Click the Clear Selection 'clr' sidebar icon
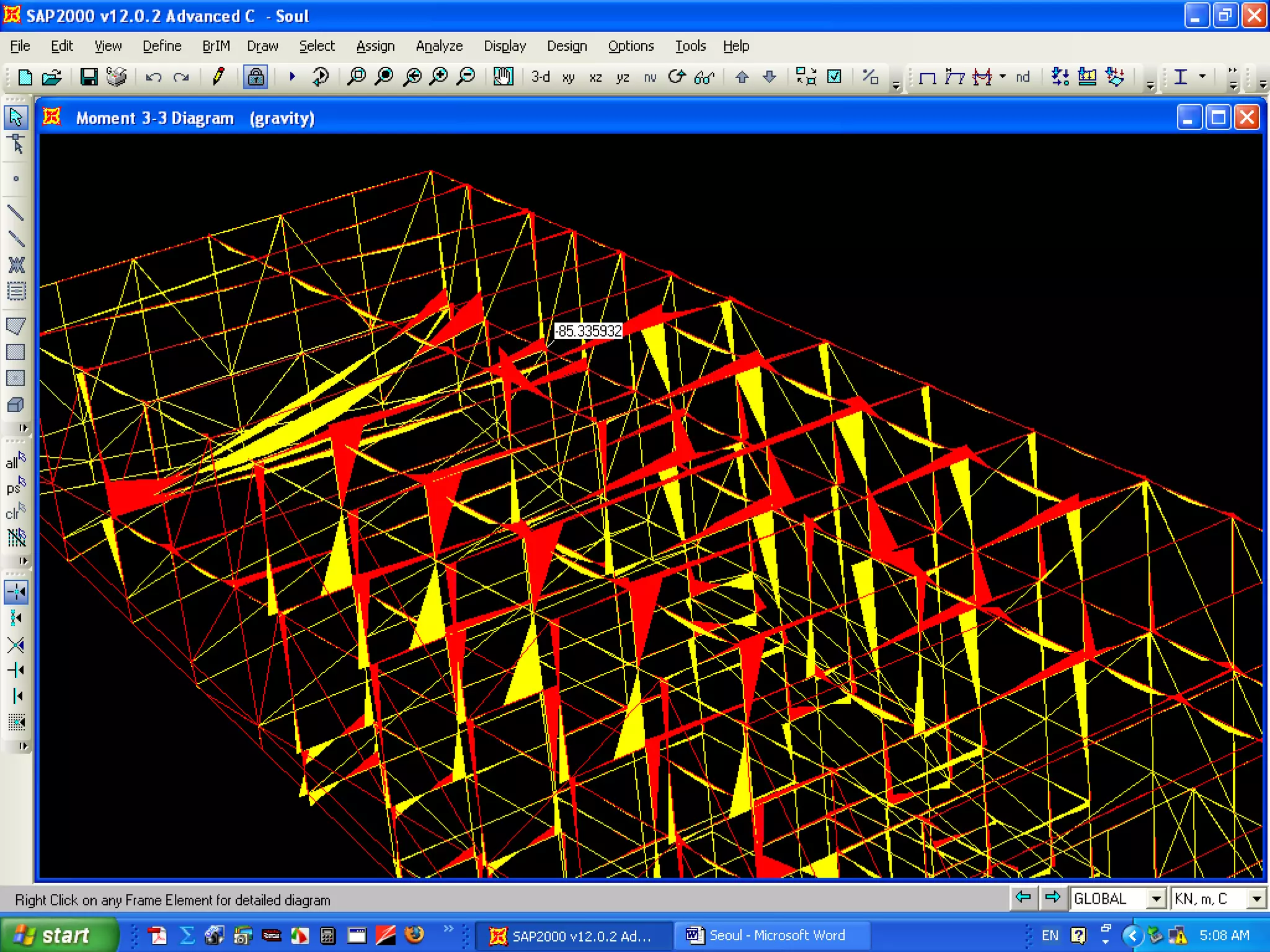The image size is (1270, 952). coord(16,512)
